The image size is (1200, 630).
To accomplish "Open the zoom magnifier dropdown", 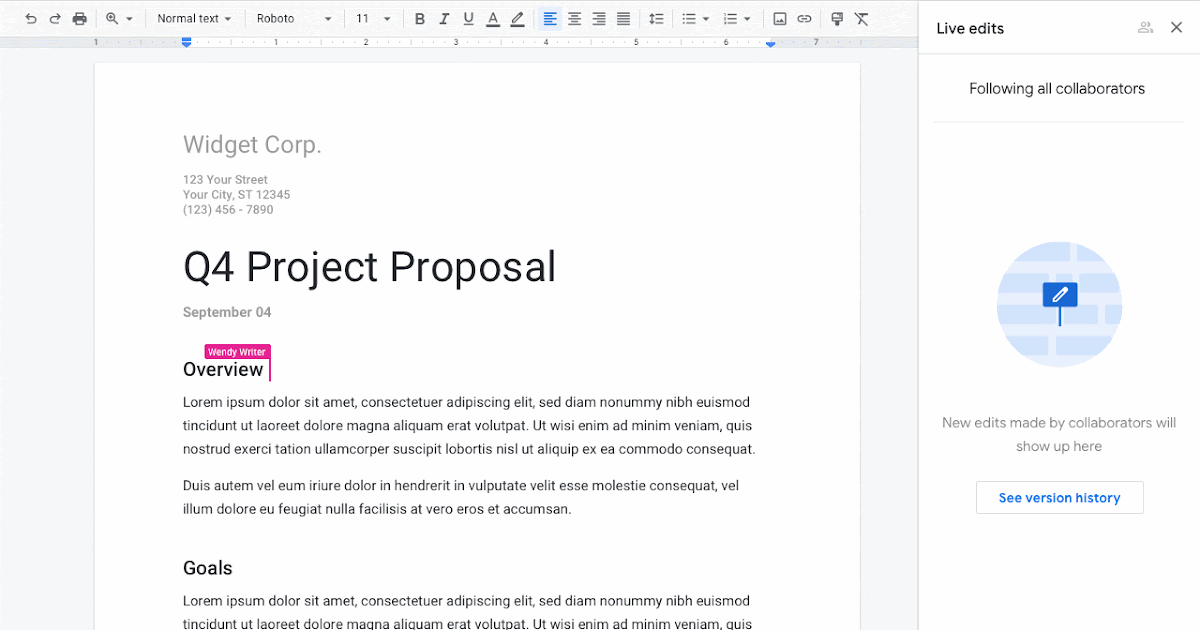I will (x=119, y=19).
